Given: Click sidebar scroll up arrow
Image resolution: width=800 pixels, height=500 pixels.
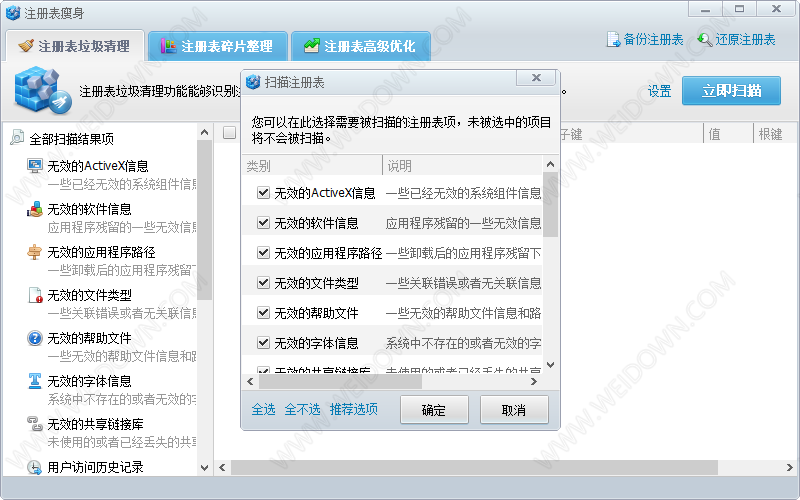Looking at the screenshot, I should (205, 132).
